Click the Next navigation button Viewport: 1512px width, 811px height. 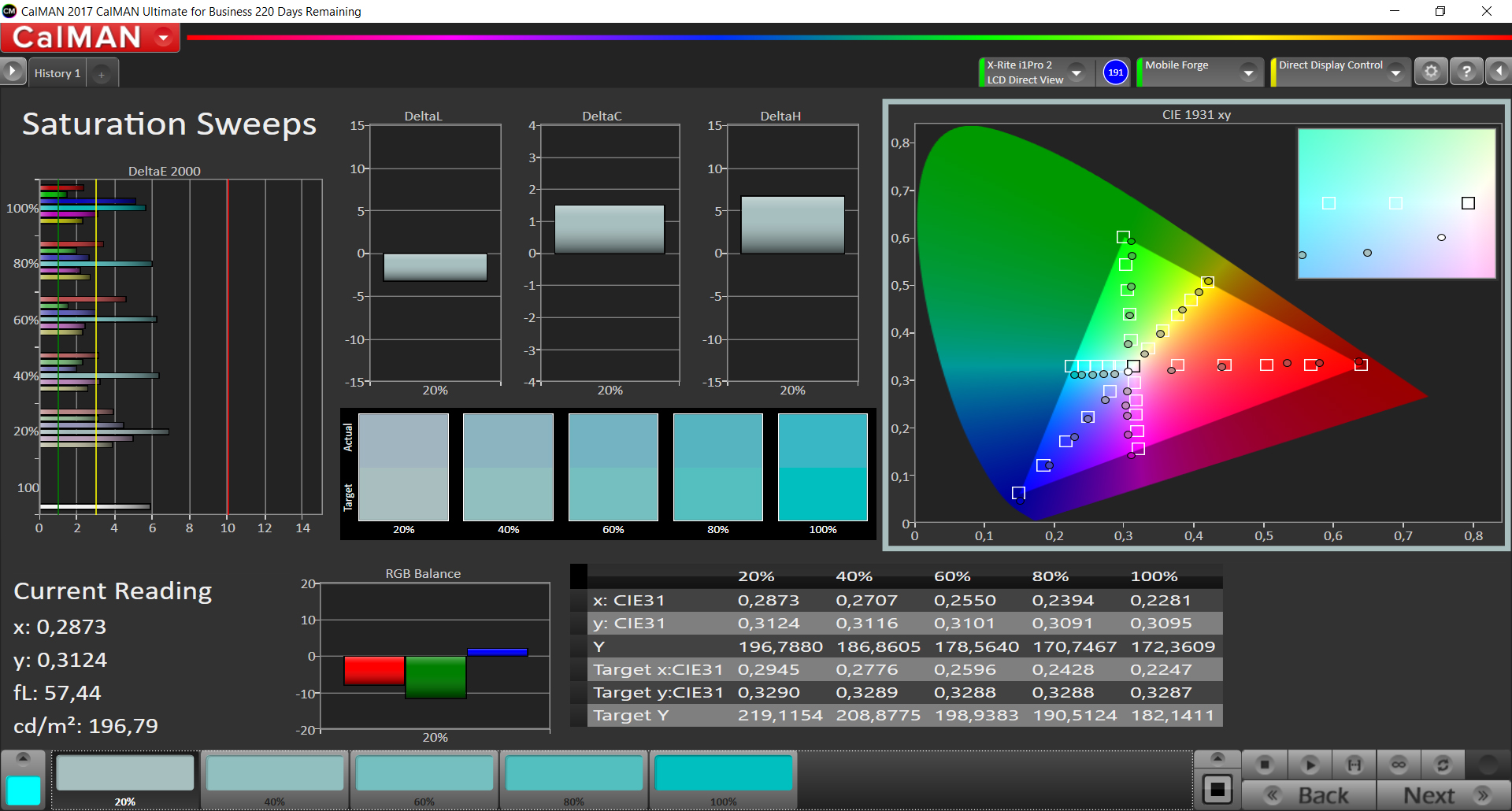point(1444,795)
